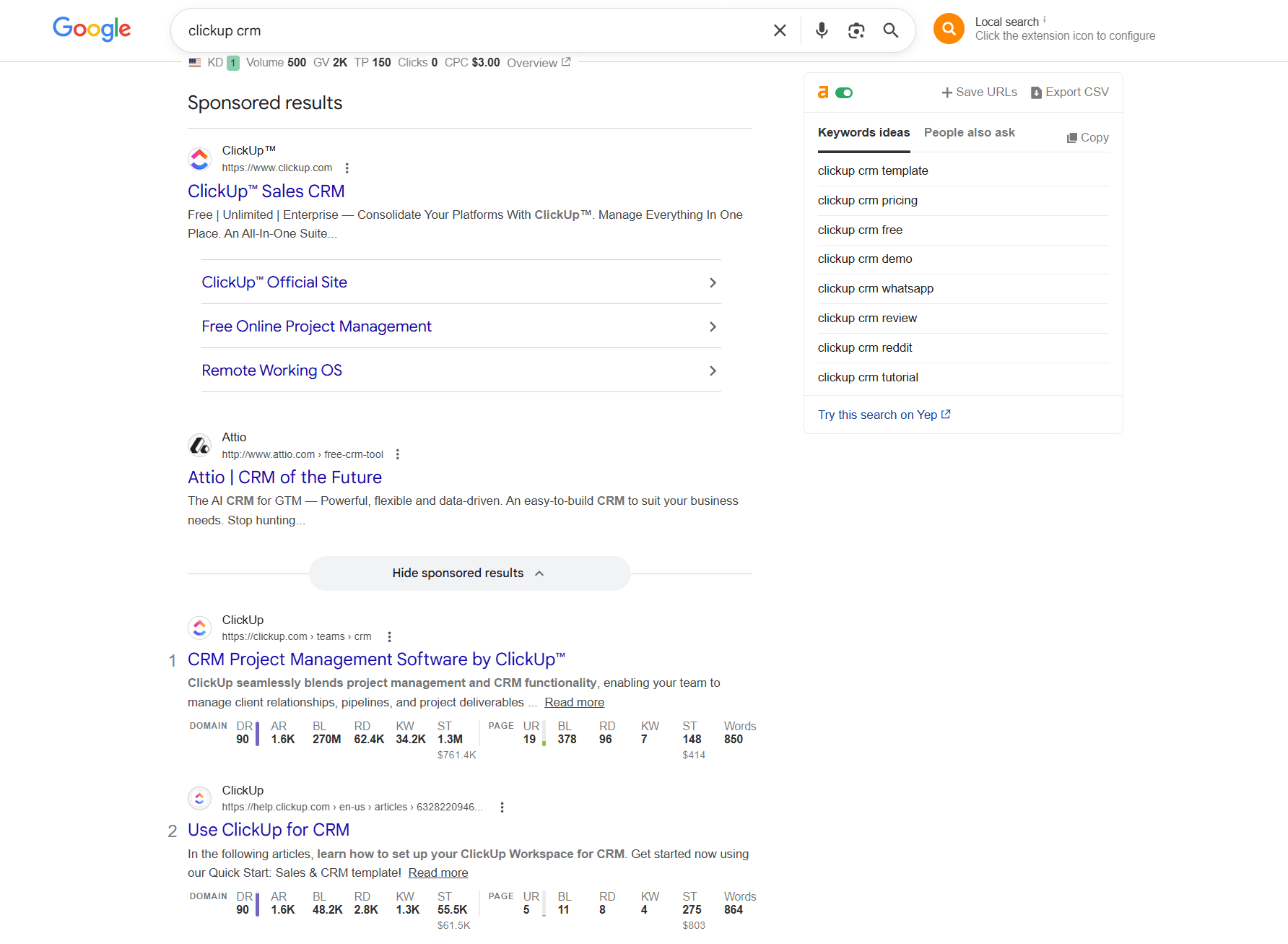The image size is (1288, 944).
Task: Go to Google homepage via logo
Action: (x=92, y=29)
